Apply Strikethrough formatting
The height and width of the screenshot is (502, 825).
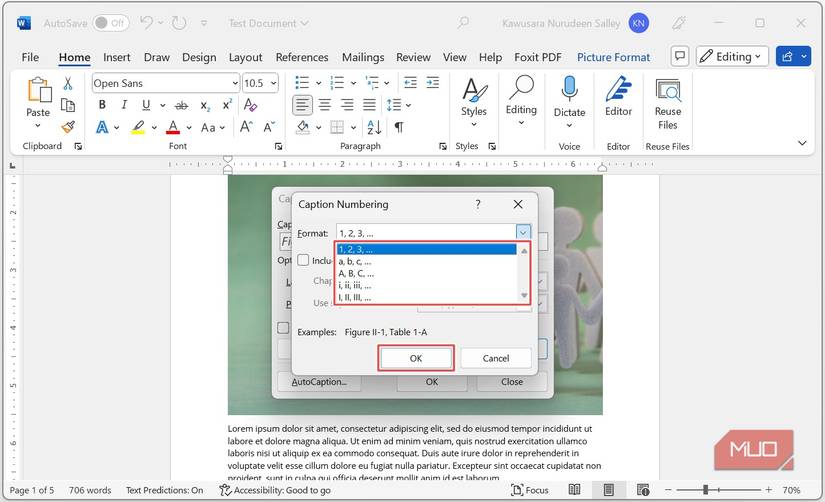click(x=181, y=105)
